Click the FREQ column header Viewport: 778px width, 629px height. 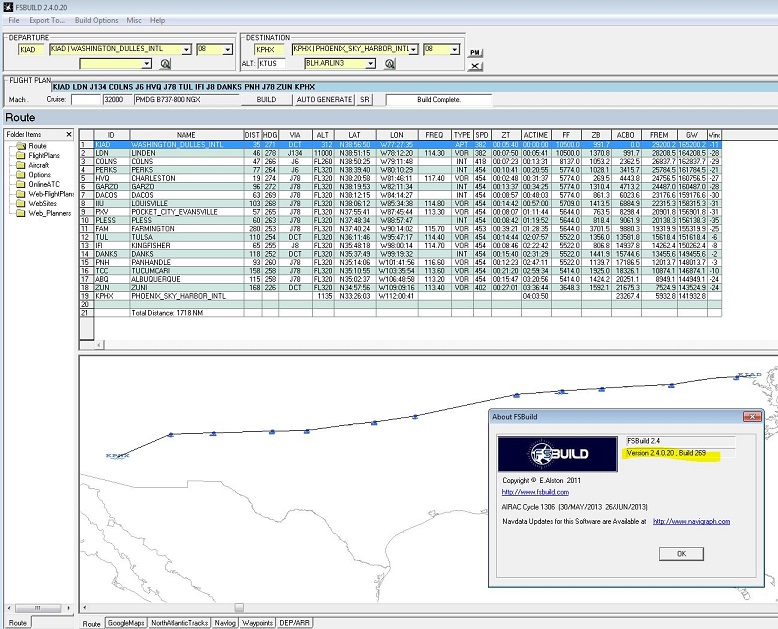pos(434,135)
